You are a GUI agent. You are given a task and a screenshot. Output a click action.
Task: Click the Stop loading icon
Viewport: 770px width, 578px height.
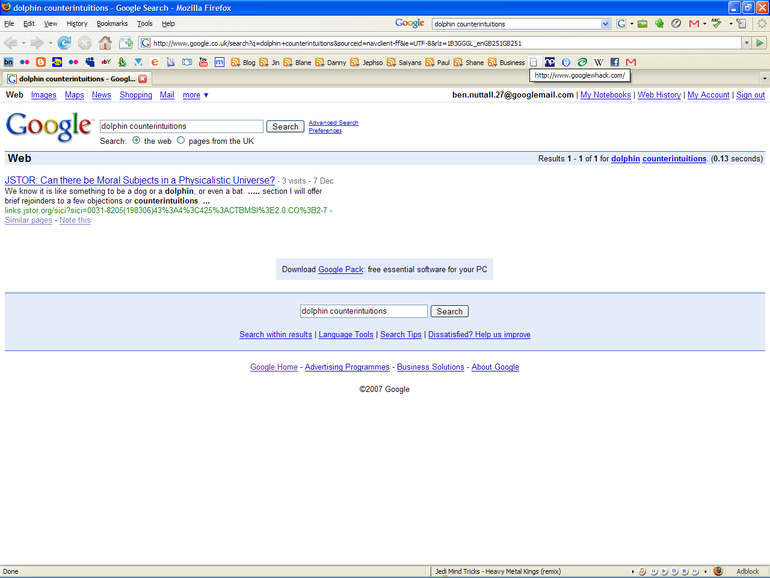click(x=85, y=43)
